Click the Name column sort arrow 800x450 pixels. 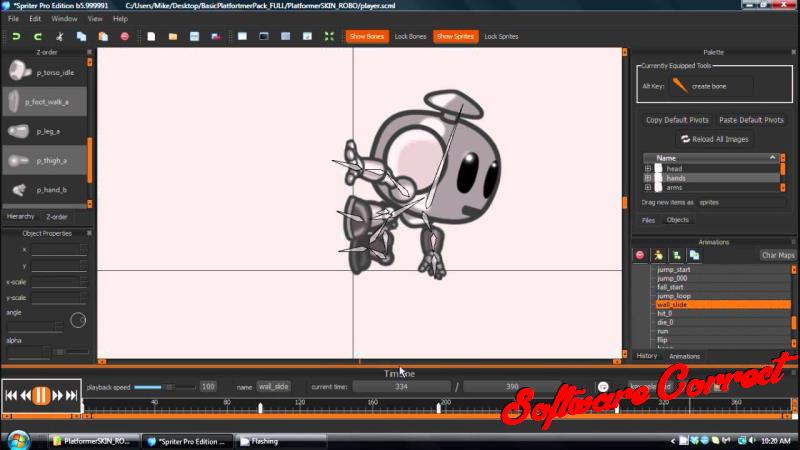[x=772, y=158]
